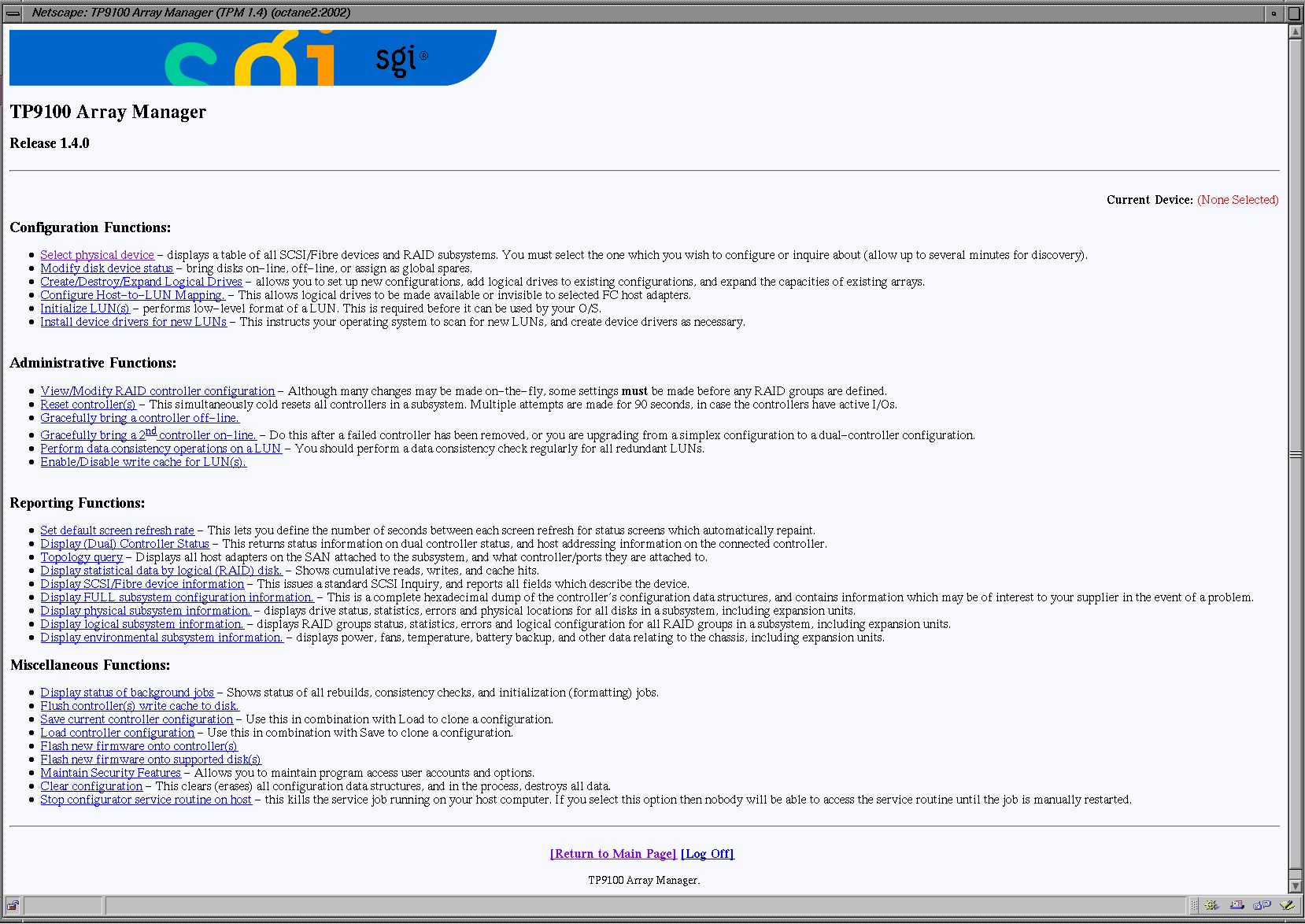
Task: Open Select physical device link
Action: pos(97,255)
